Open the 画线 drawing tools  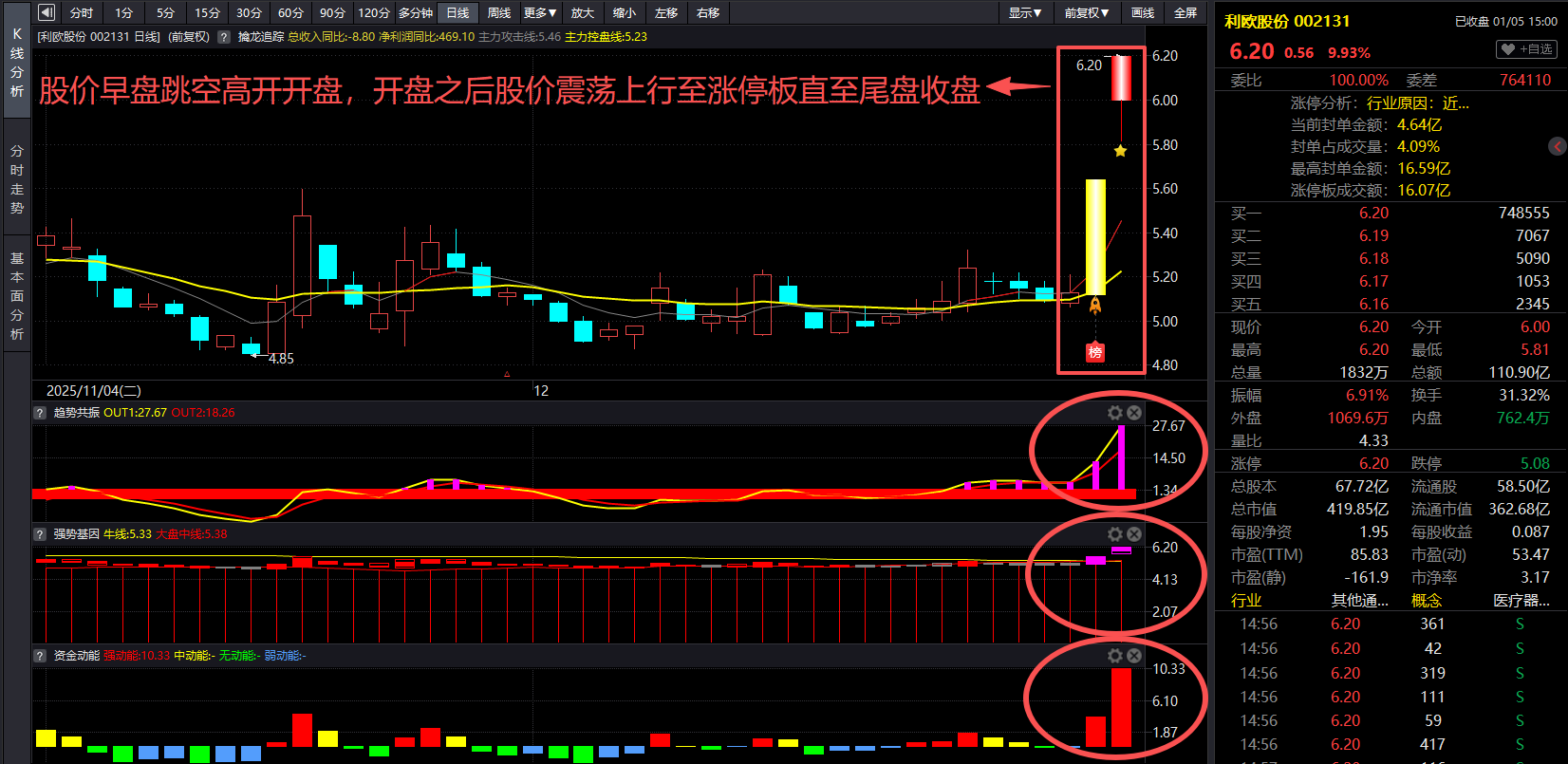point(1143,12)
